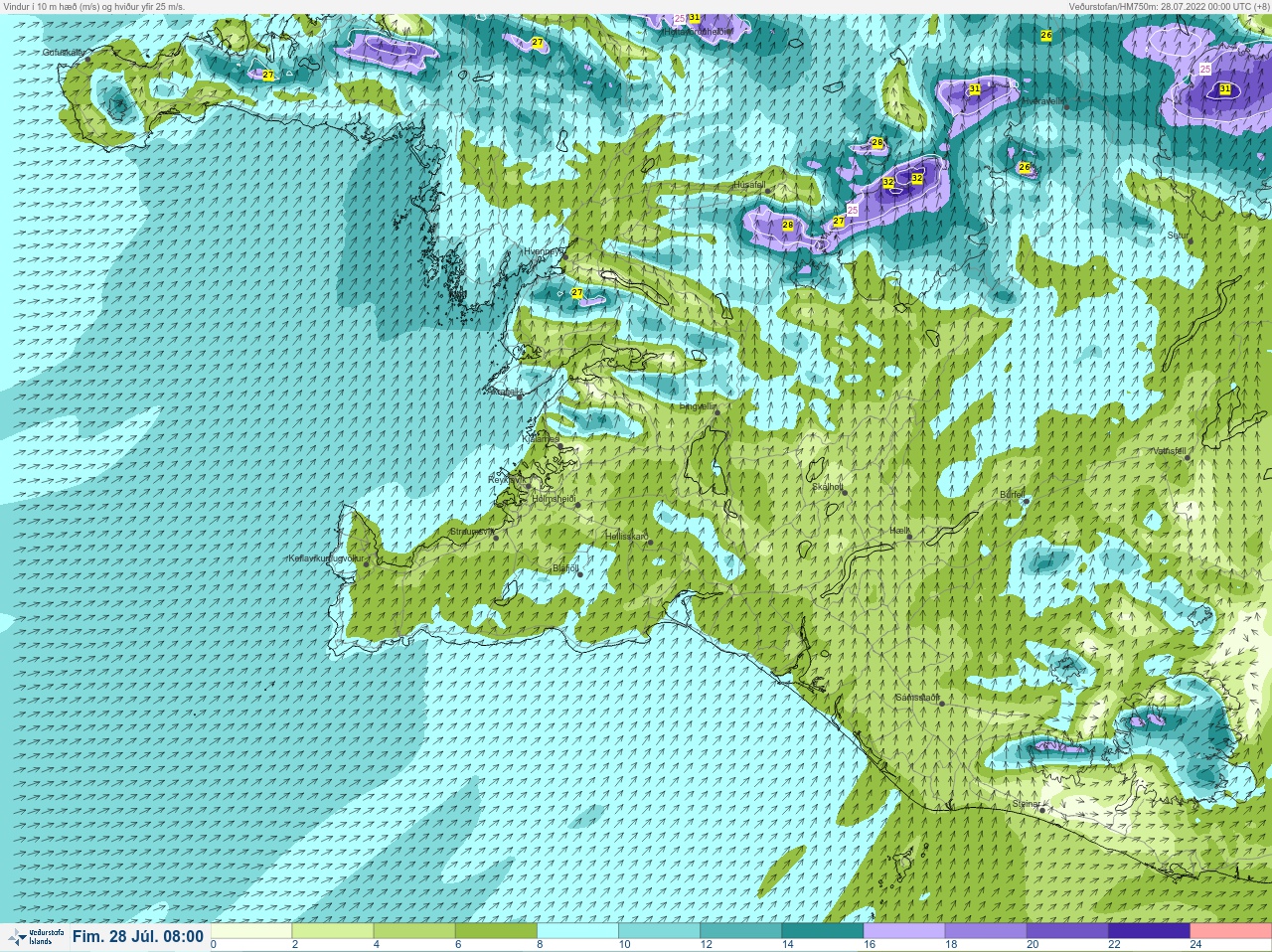Click the Bláfjöll station label

[x=565, y=568]
